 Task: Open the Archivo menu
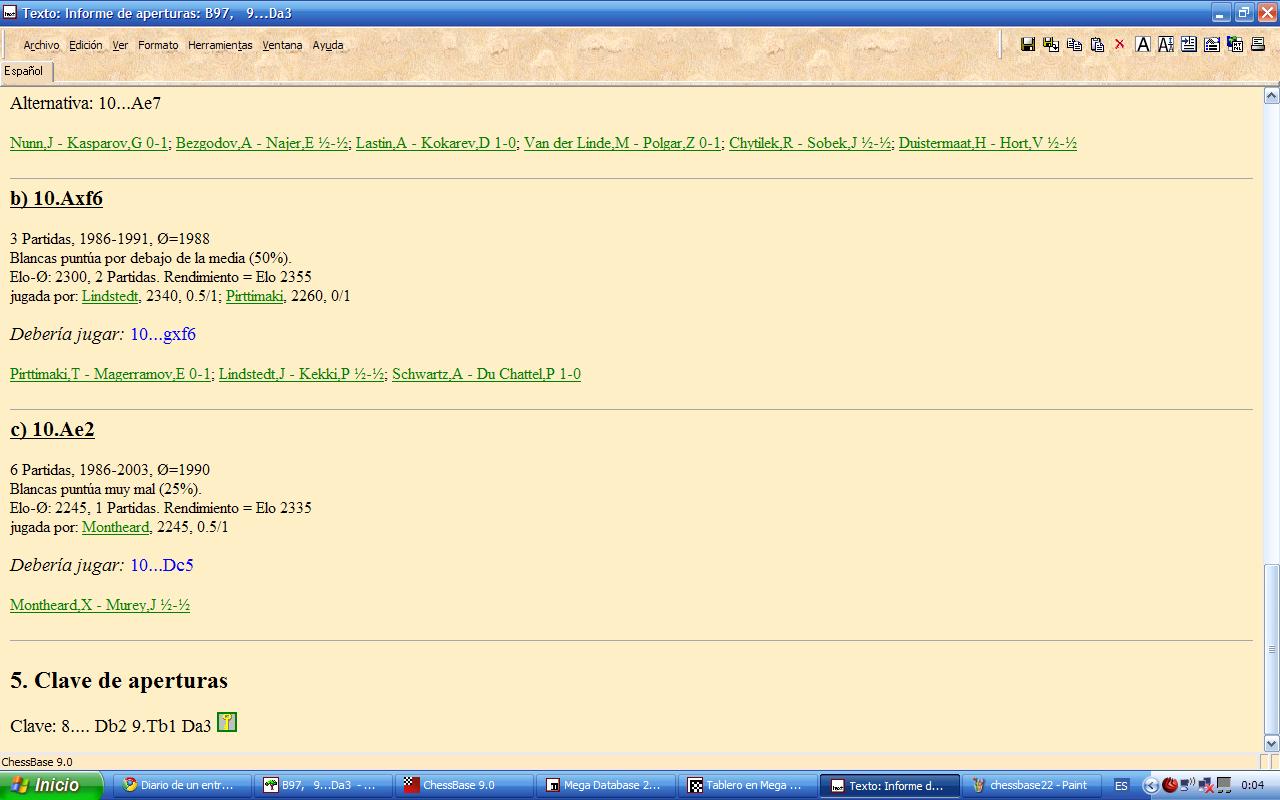coord(41,45)
